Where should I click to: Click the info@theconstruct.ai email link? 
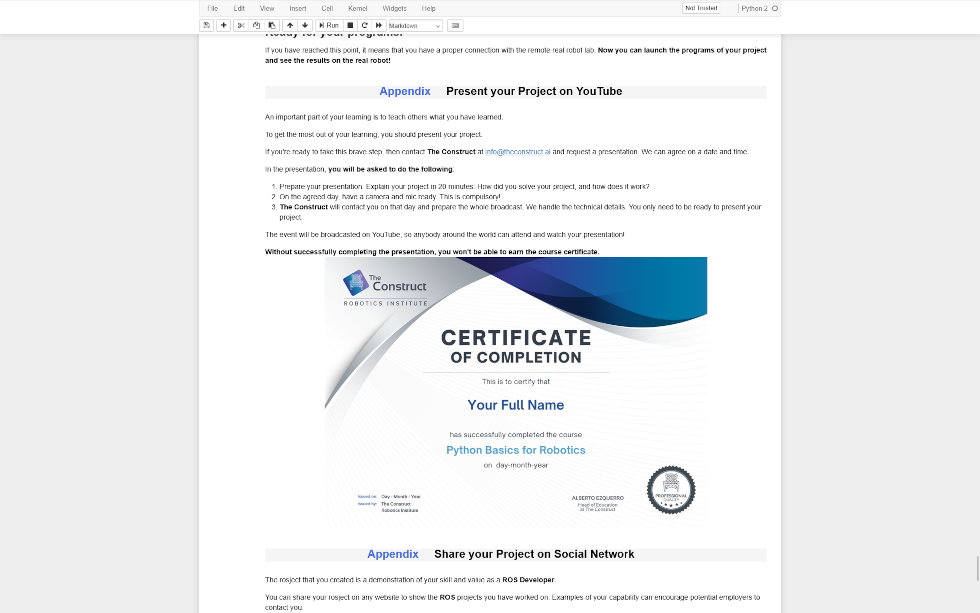click(x=518, y=152)
